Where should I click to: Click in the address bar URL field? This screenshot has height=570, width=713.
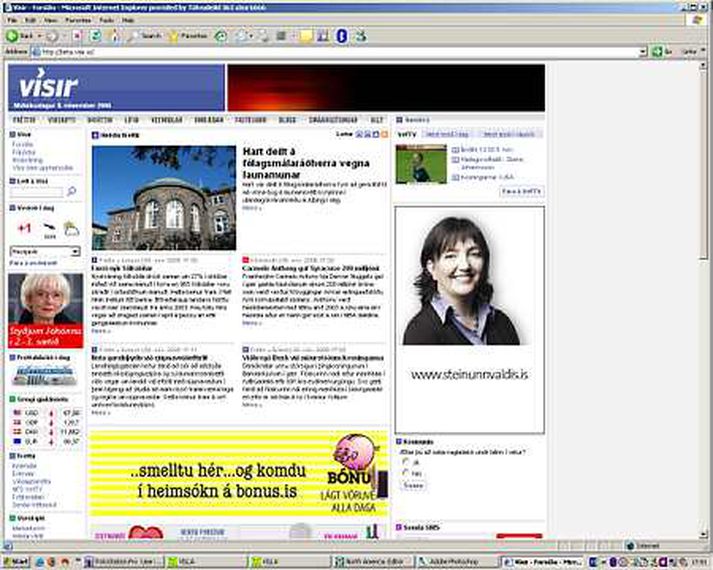(339, 52)
